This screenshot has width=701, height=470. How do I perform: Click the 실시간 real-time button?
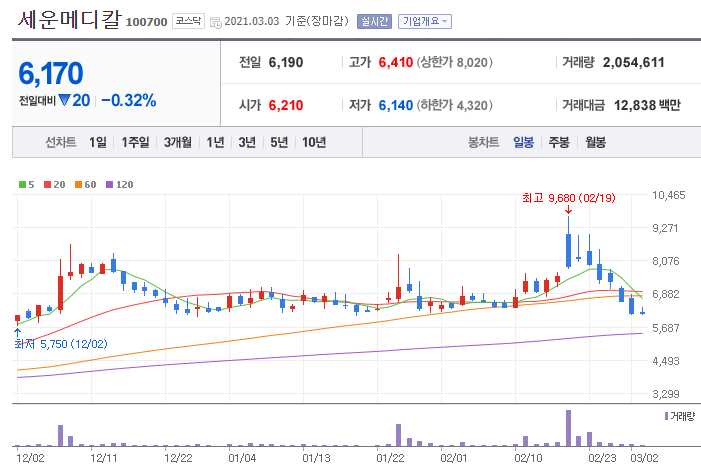click(x=374, y=21)
